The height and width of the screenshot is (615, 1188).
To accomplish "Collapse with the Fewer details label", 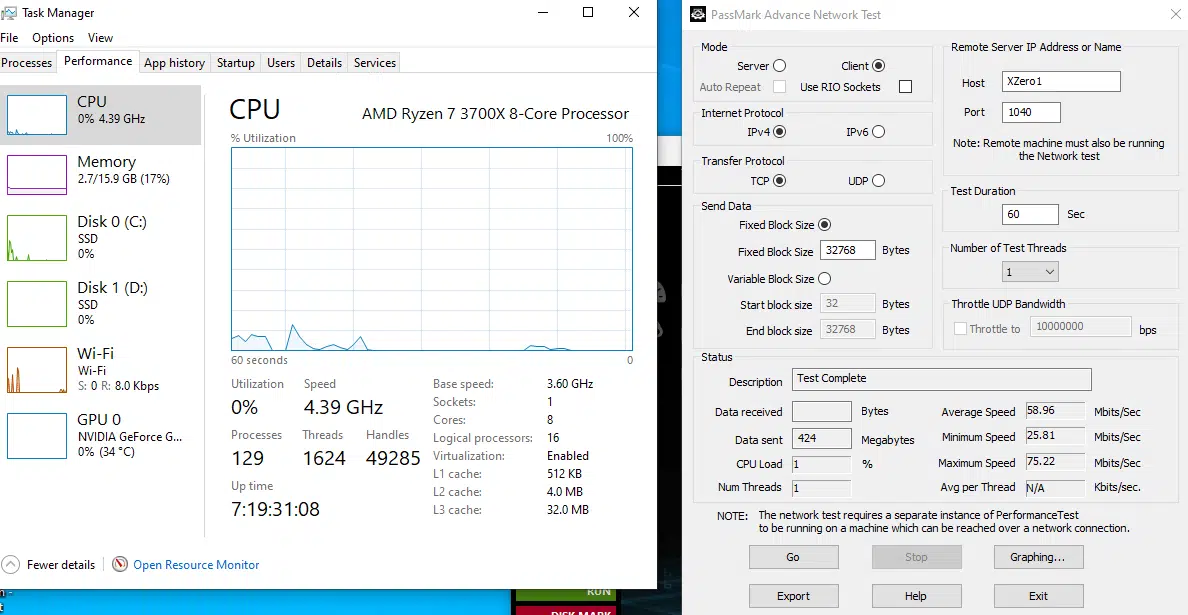I will coord(61,564).
